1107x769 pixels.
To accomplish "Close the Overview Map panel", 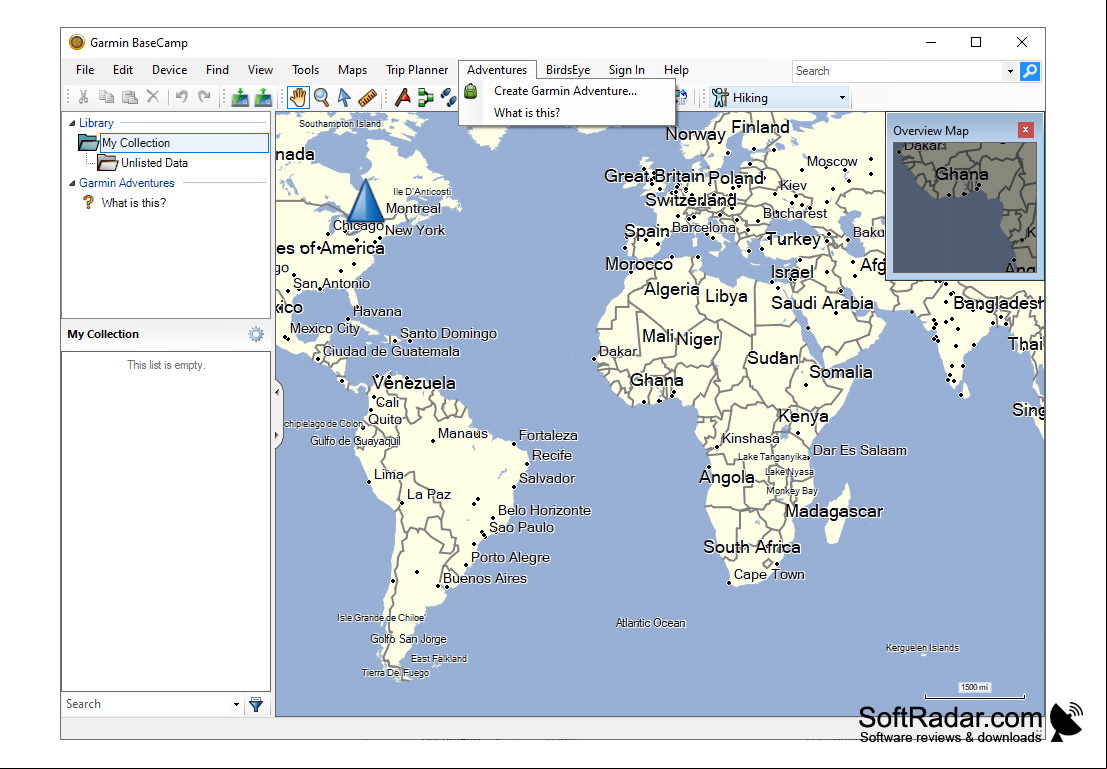I will 1025,130.
